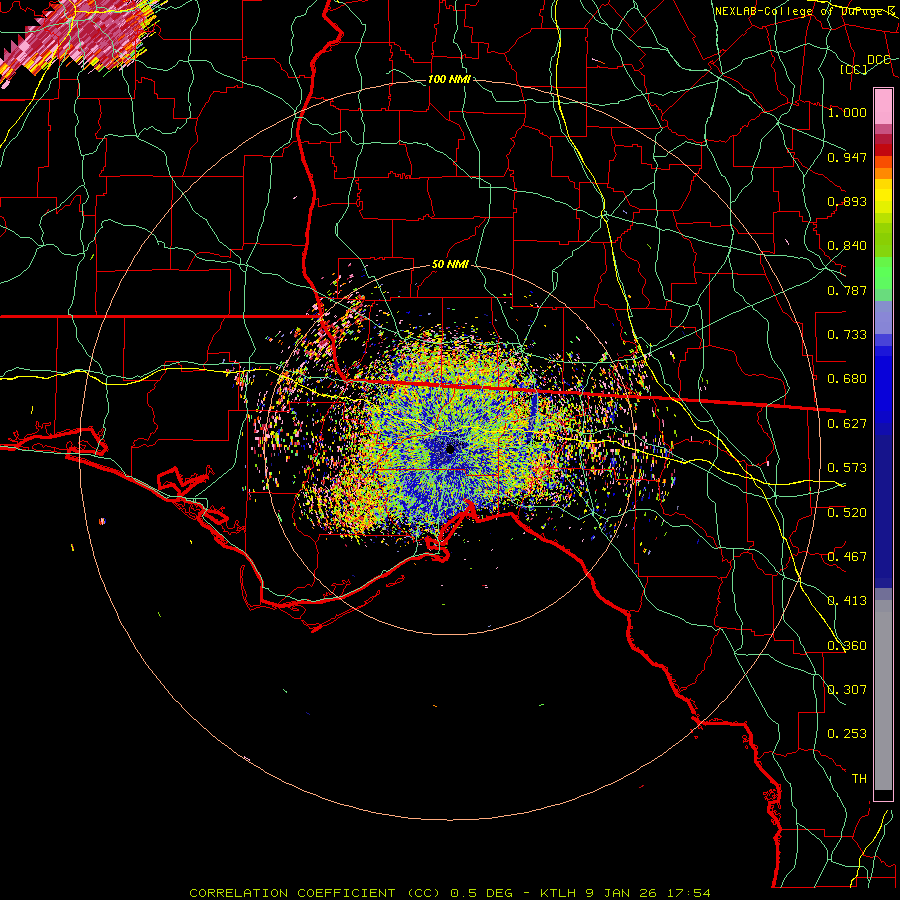
Task: Click the 0.787 color scale value
Action: pos(847,290)
